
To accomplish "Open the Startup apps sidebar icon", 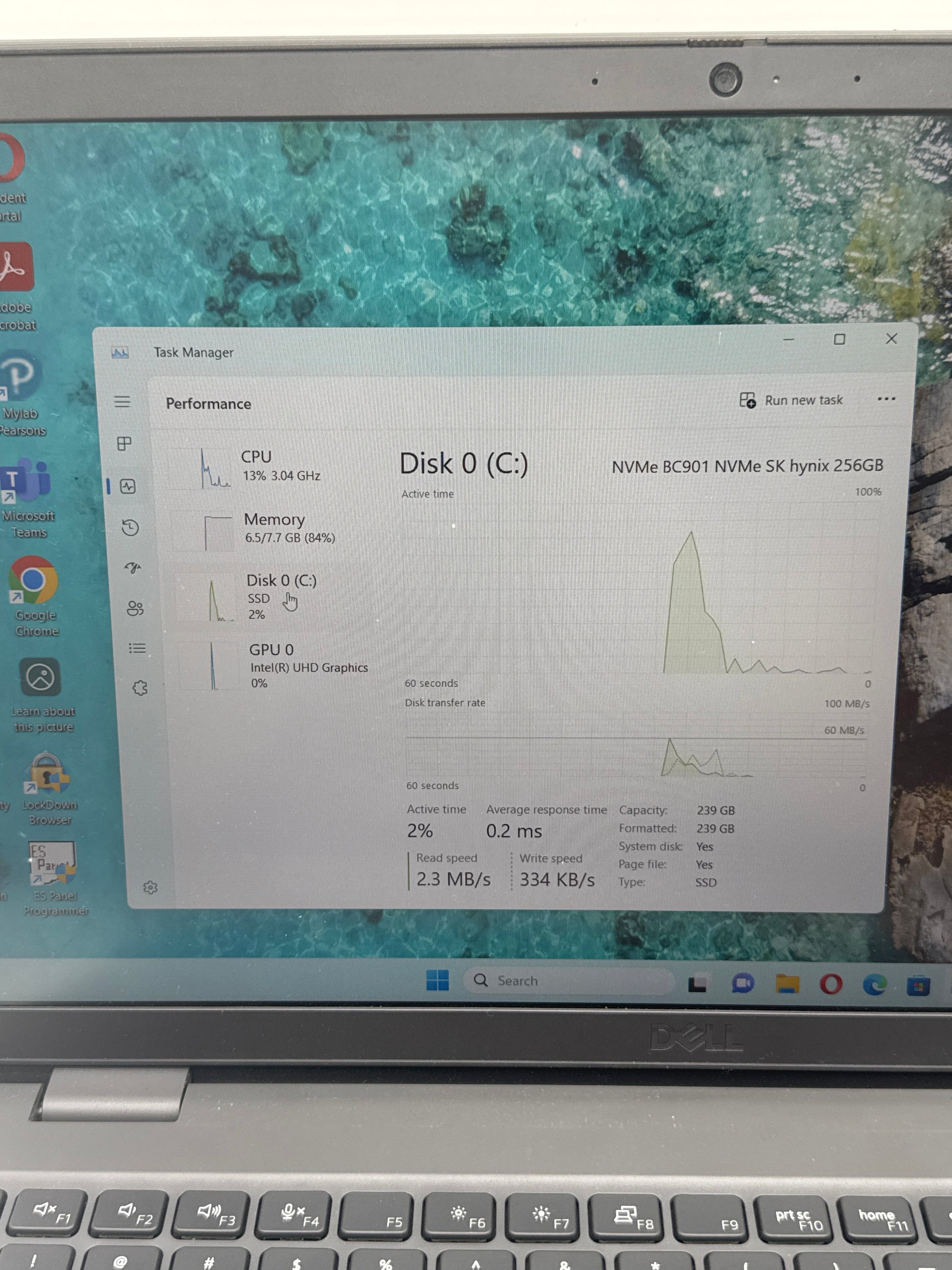I will (x=133, y=568).
